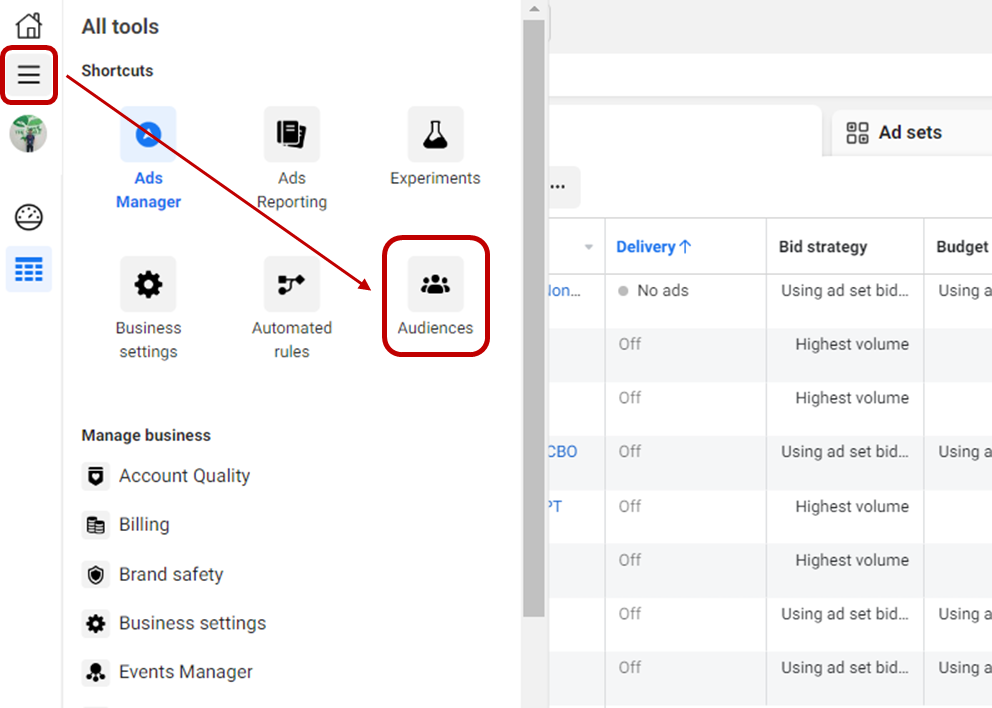This screenshot has width=992, height=708.
Task: Open the Automated rules shortcut
Action: click(292, 308)
